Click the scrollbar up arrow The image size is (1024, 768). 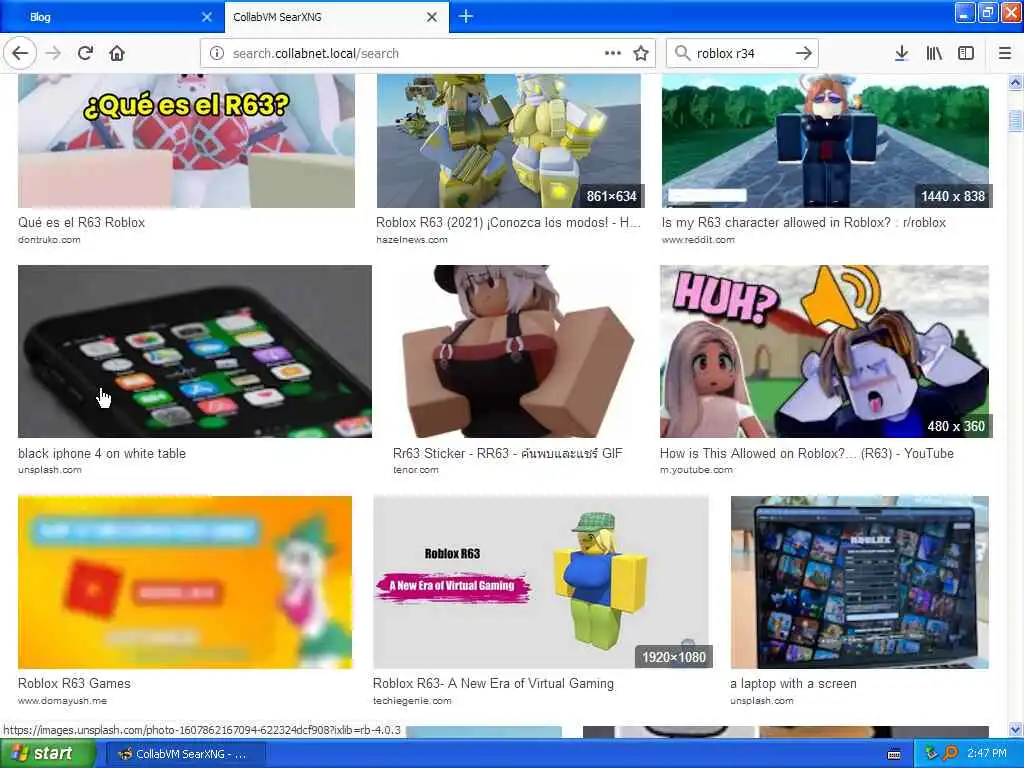1015,82
